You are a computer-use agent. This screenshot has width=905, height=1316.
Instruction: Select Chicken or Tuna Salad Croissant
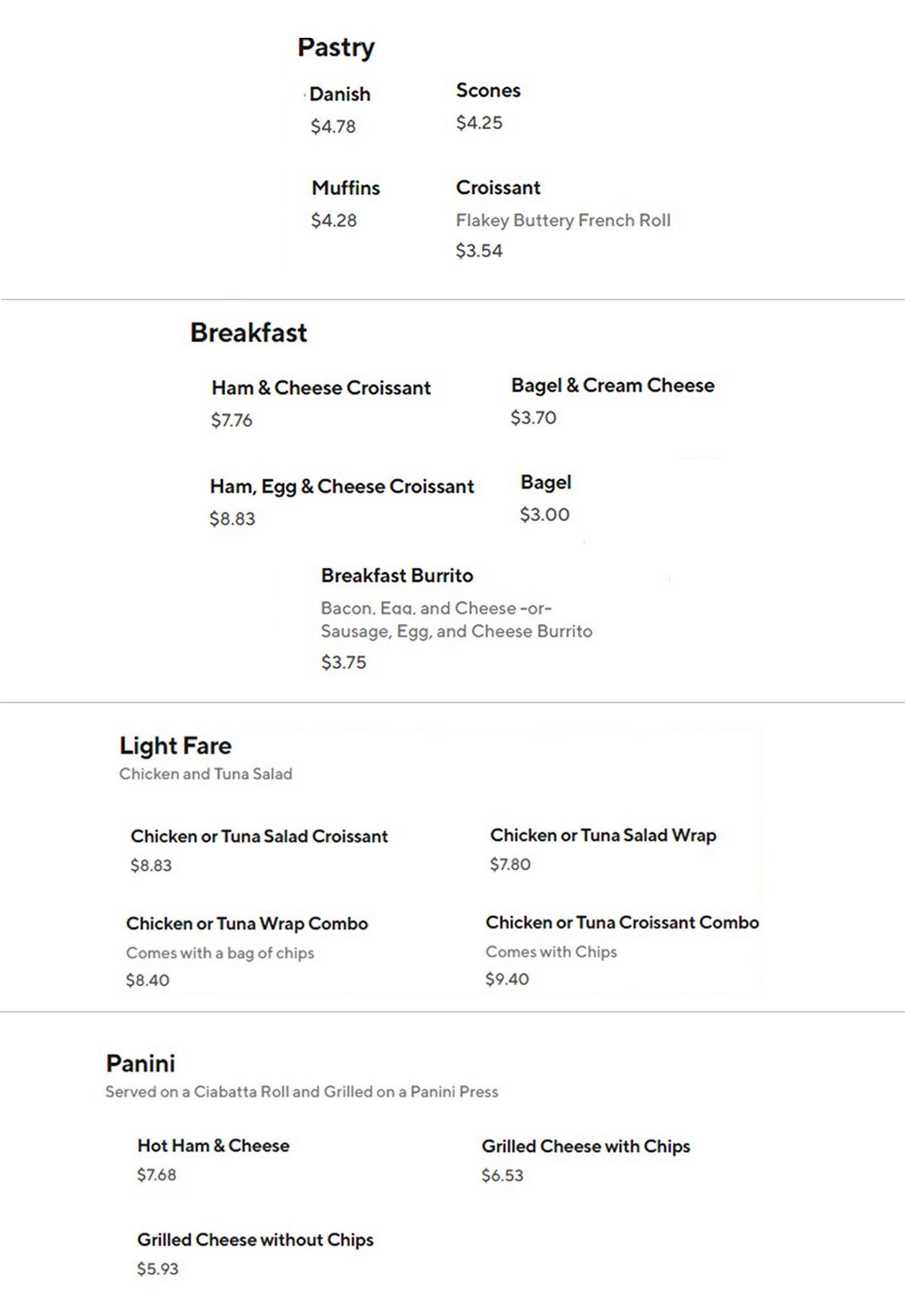pos(259,836)
